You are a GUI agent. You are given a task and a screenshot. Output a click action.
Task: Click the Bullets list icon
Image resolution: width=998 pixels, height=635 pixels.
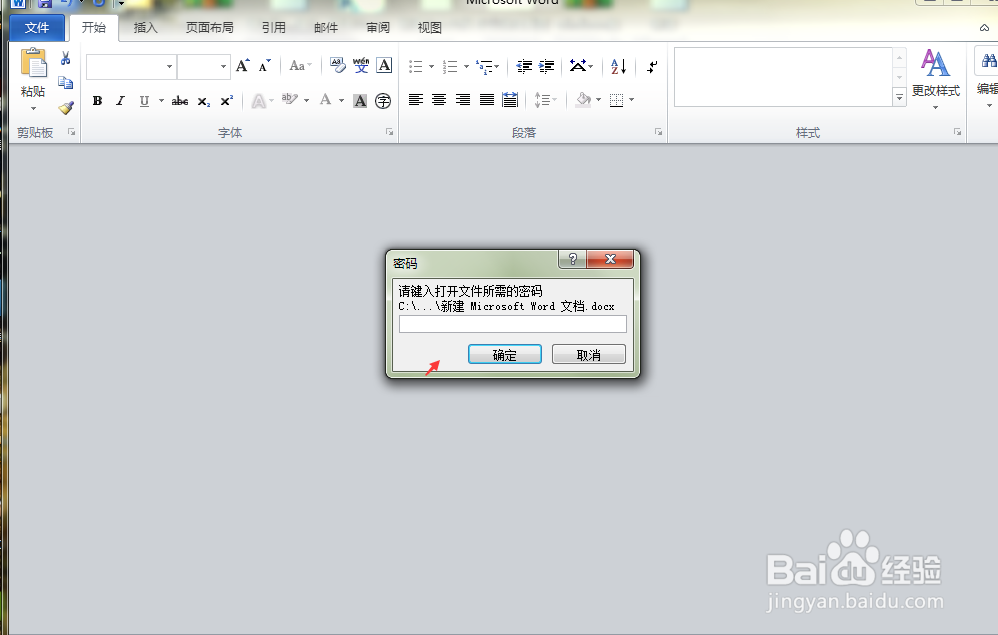pyautogui.click(x=416, y=66)
